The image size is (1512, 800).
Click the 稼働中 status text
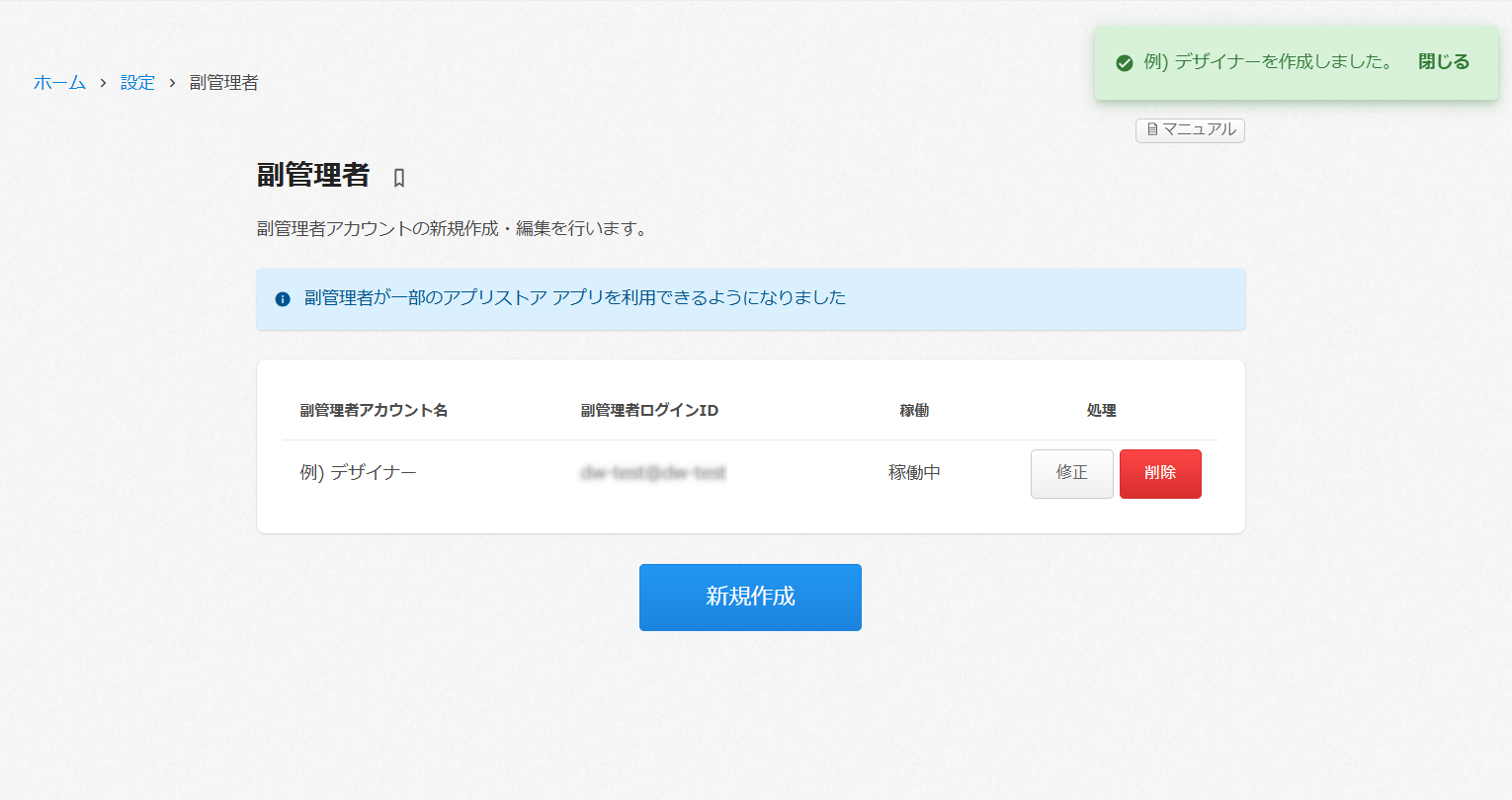[916, 472]
